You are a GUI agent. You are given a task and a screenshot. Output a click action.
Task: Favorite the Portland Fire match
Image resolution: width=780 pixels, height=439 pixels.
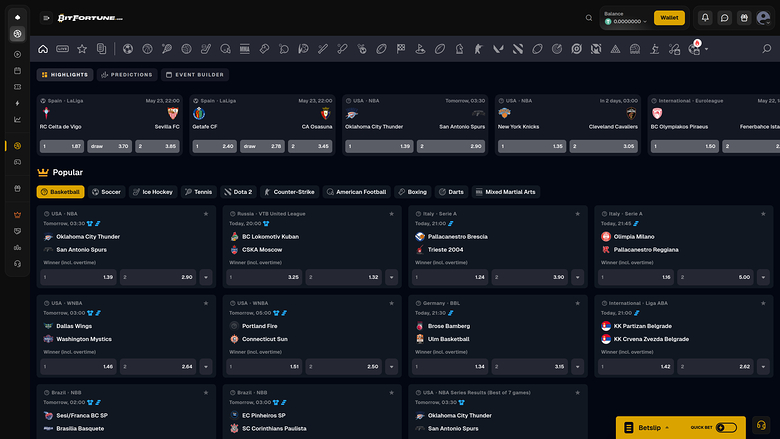[391, 303]
